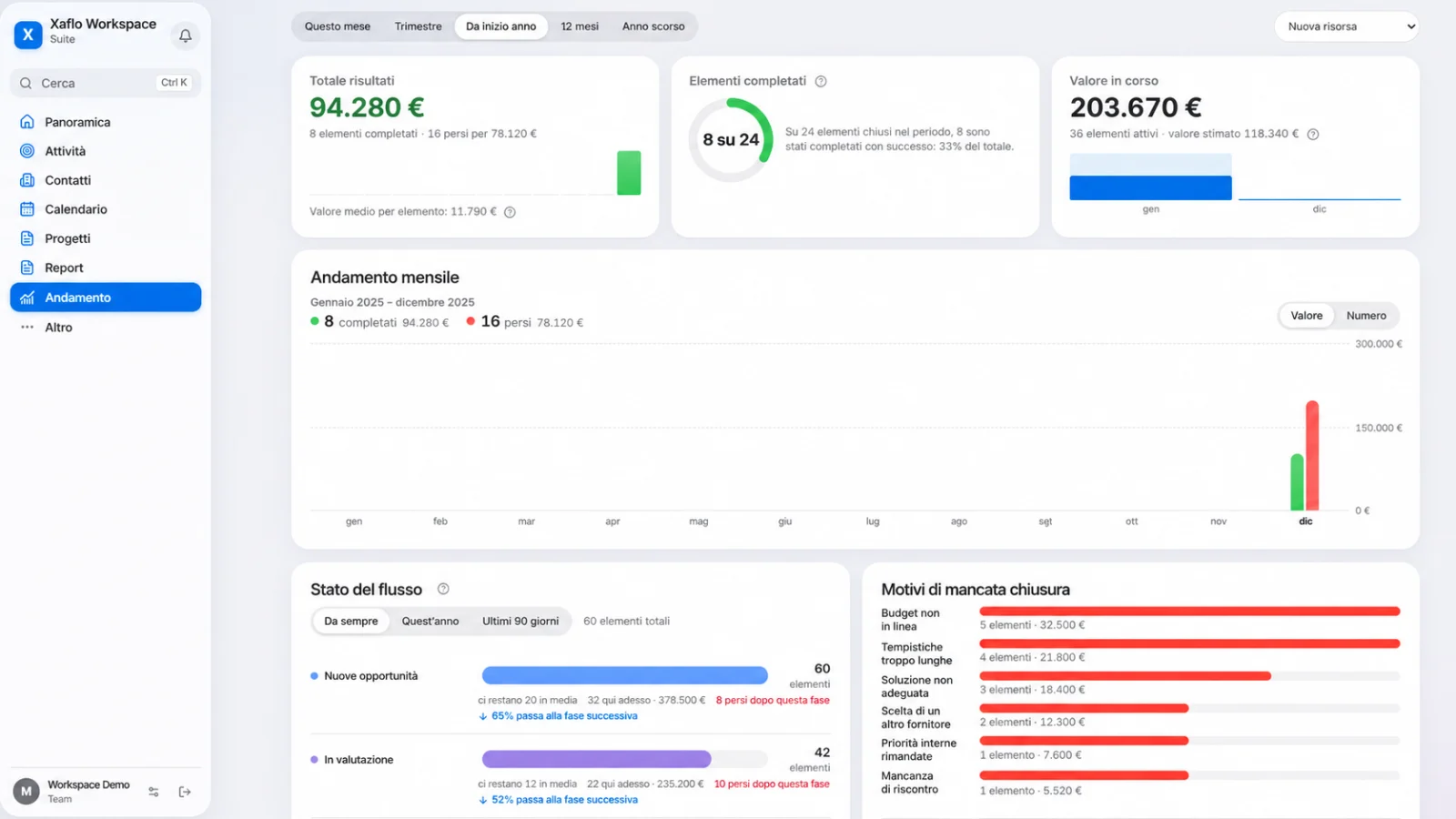Click the In valutazione purple progress bar

(596, 759)
